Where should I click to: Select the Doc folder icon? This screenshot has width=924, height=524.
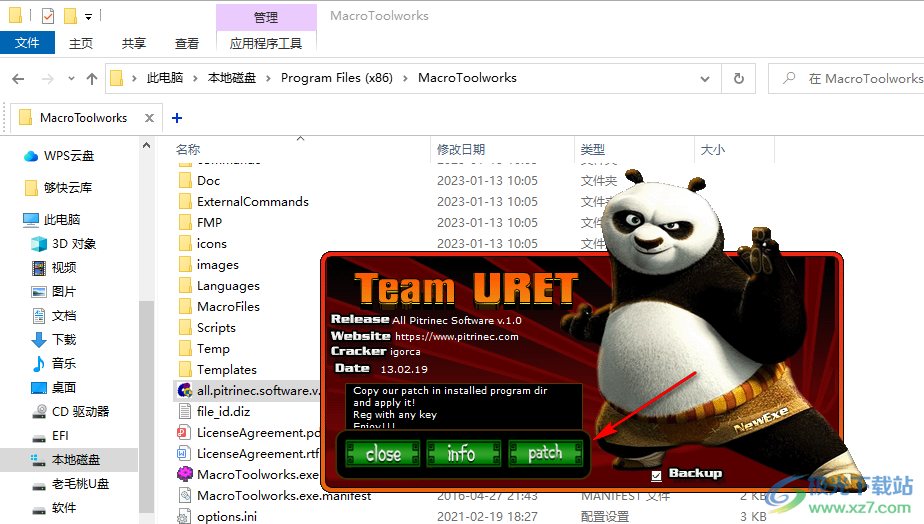185,180
